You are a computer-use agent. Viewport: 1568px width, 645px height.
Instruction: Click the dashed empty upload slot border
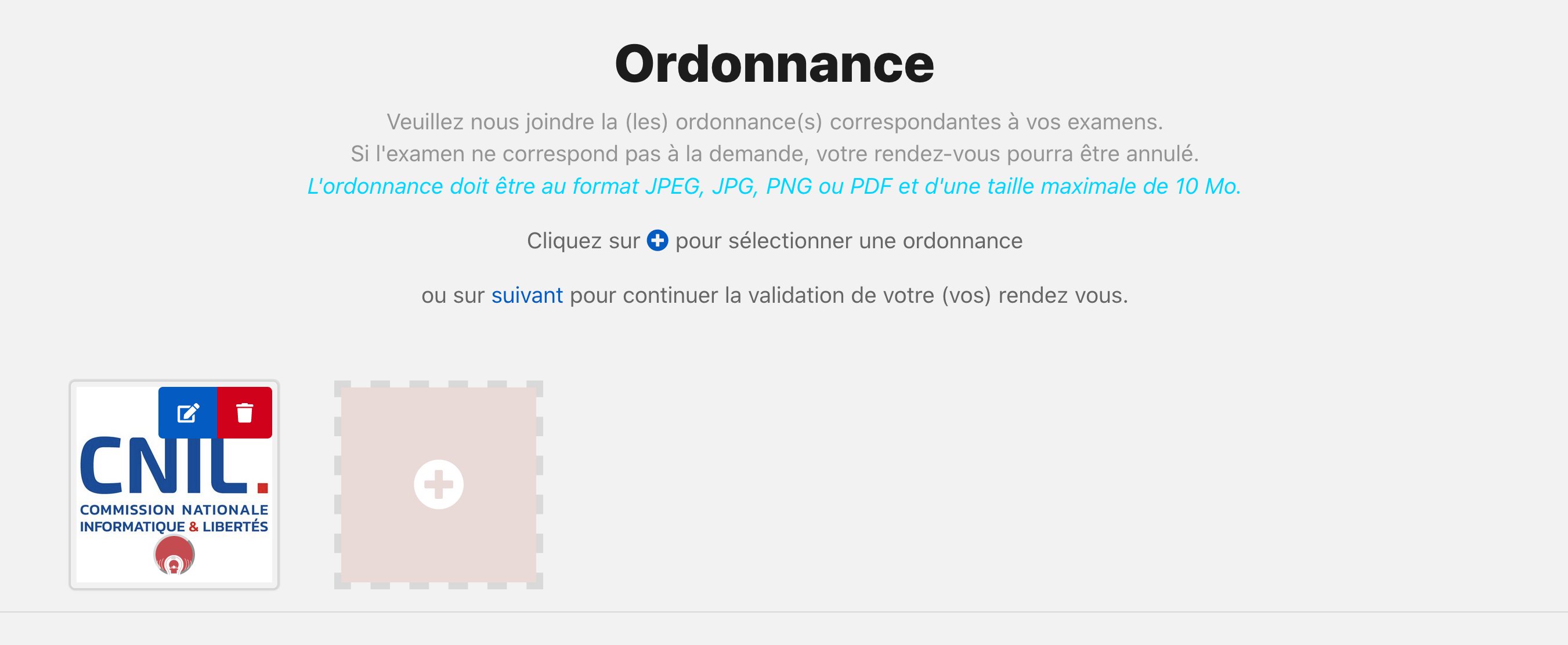(x=338, y=484)
